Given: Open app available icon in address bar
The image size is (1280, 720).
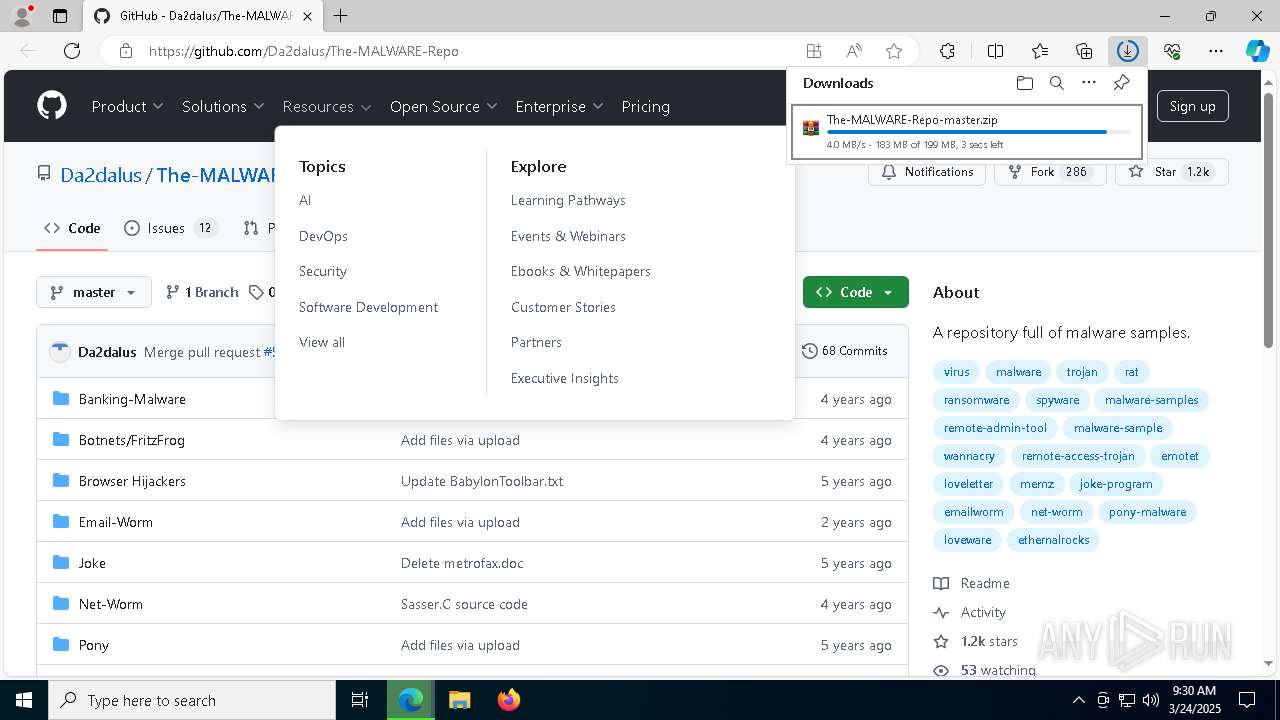Looking at the screenshot, I should (814, 51).
